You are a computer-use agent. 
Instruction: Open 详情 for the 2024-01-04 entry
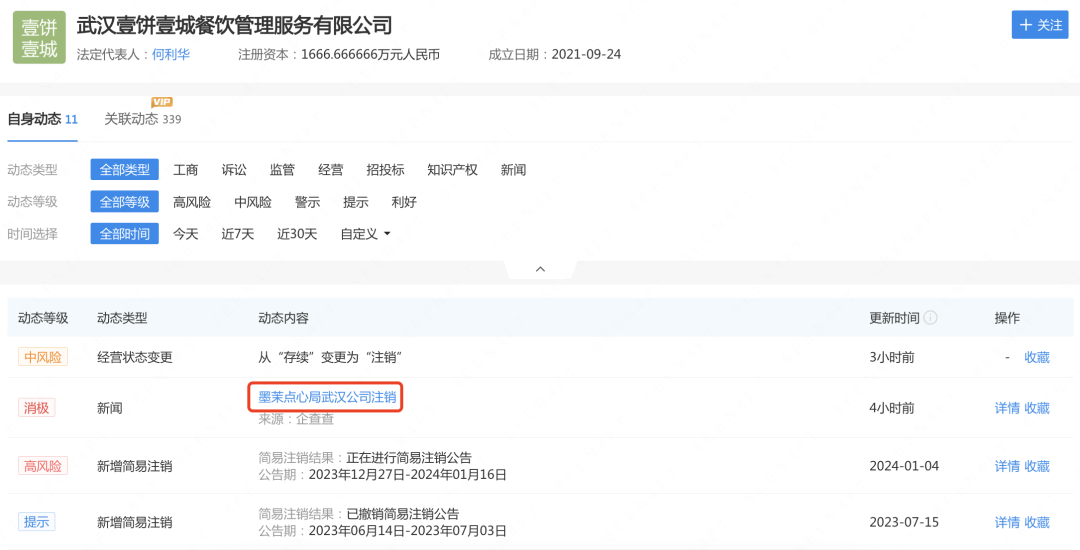[x=1007, y=466]
